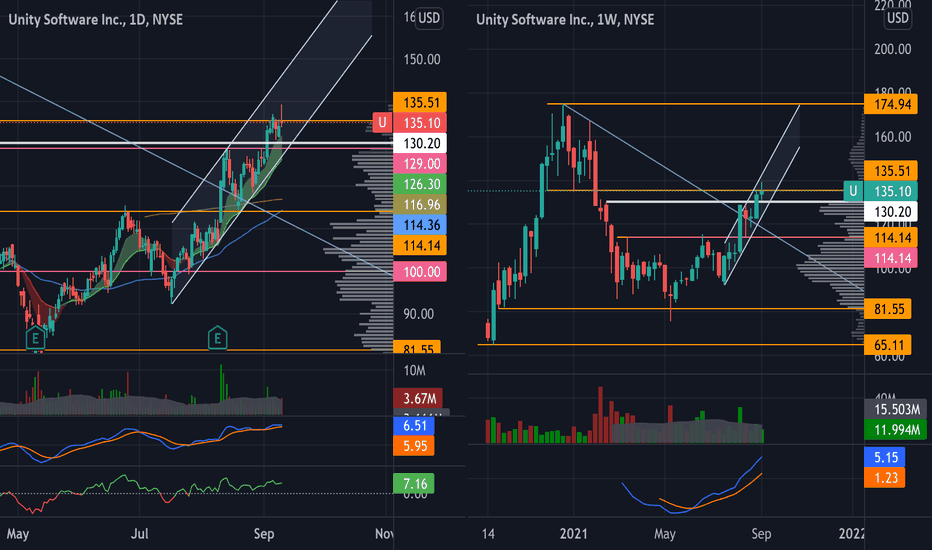932x550 pixels.
Task: Click the 3.67M volume label on daily chart
Action: (x=418, y=398)
